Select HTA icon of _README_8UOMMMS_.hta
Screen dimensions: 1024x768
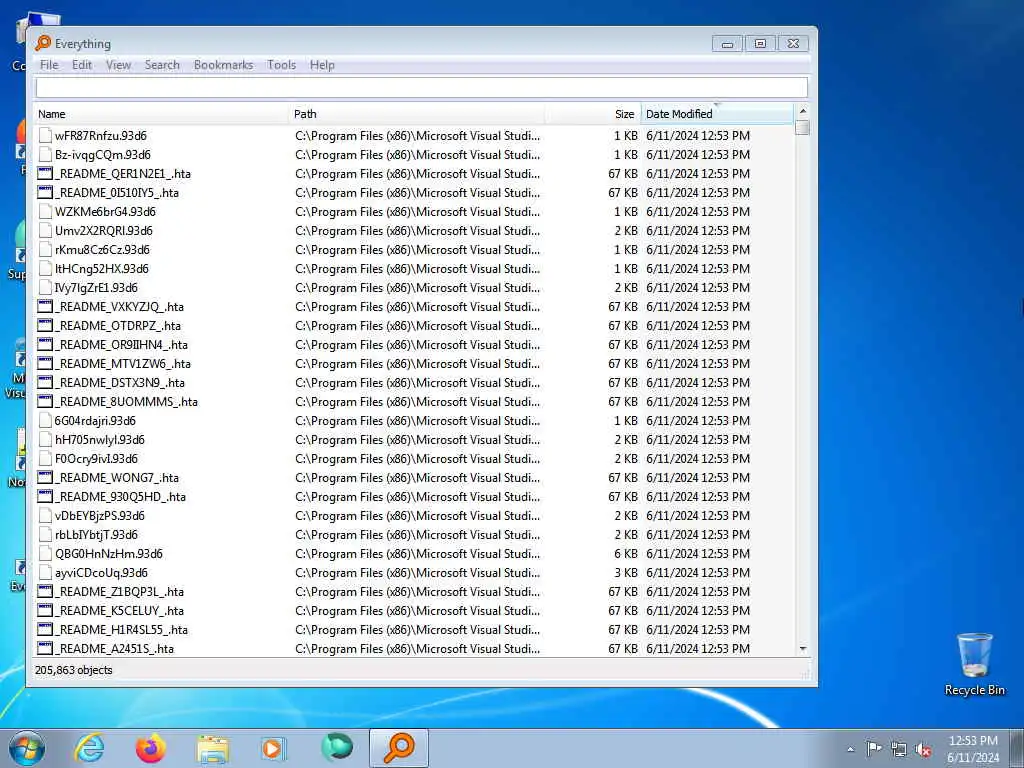click(45, 401)
